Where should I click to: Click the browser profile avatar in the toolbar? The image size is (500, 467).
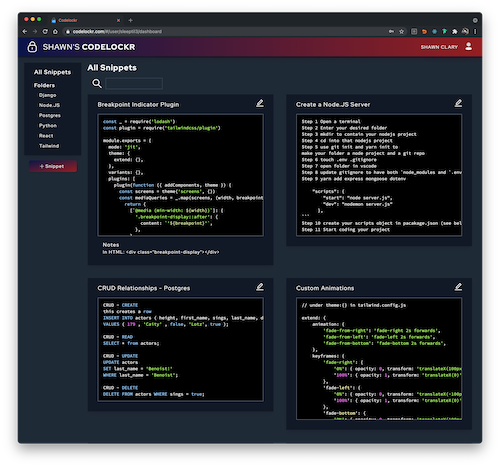[465, 31]
